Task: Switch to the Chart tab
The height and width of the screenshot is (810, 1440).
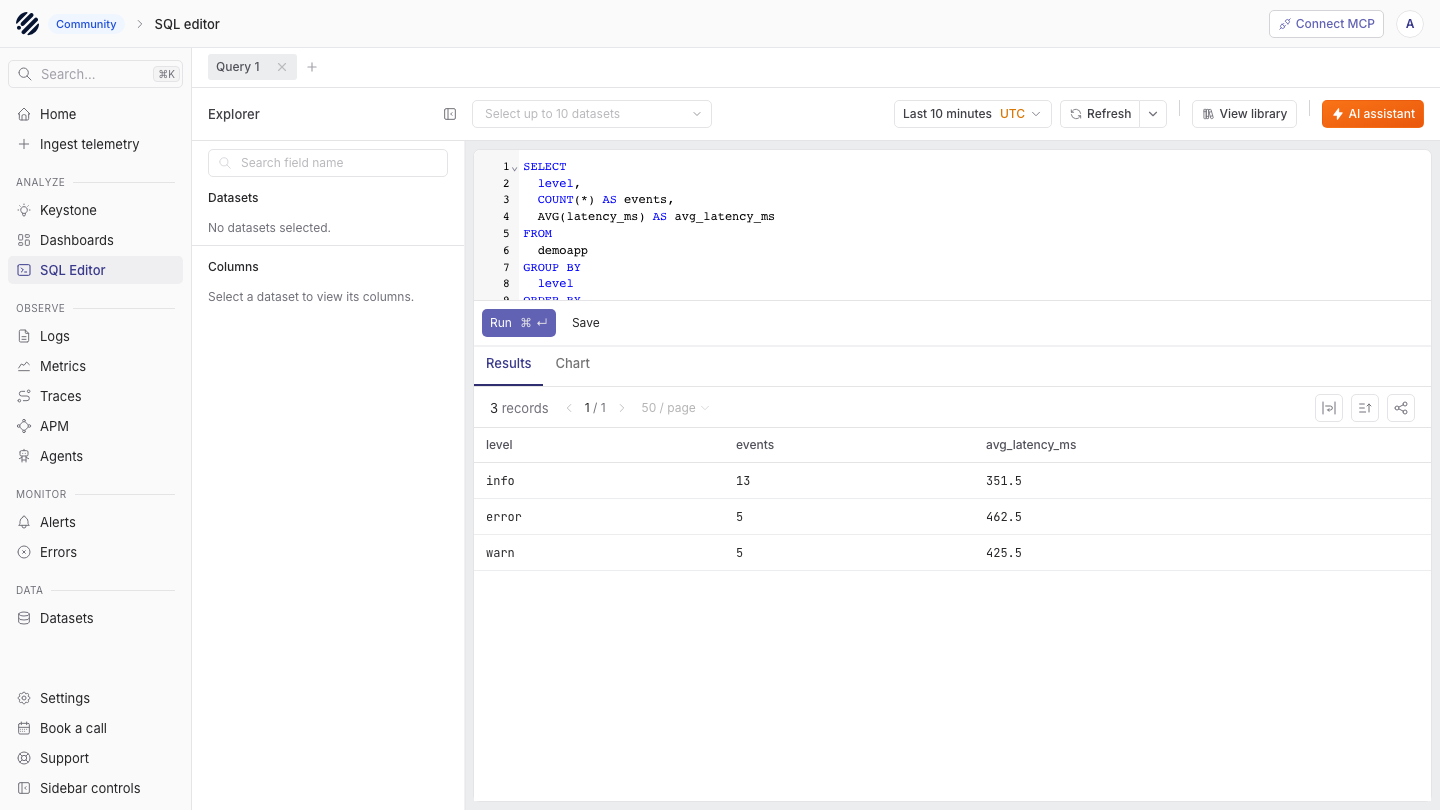Action: [x=573, y=364]
